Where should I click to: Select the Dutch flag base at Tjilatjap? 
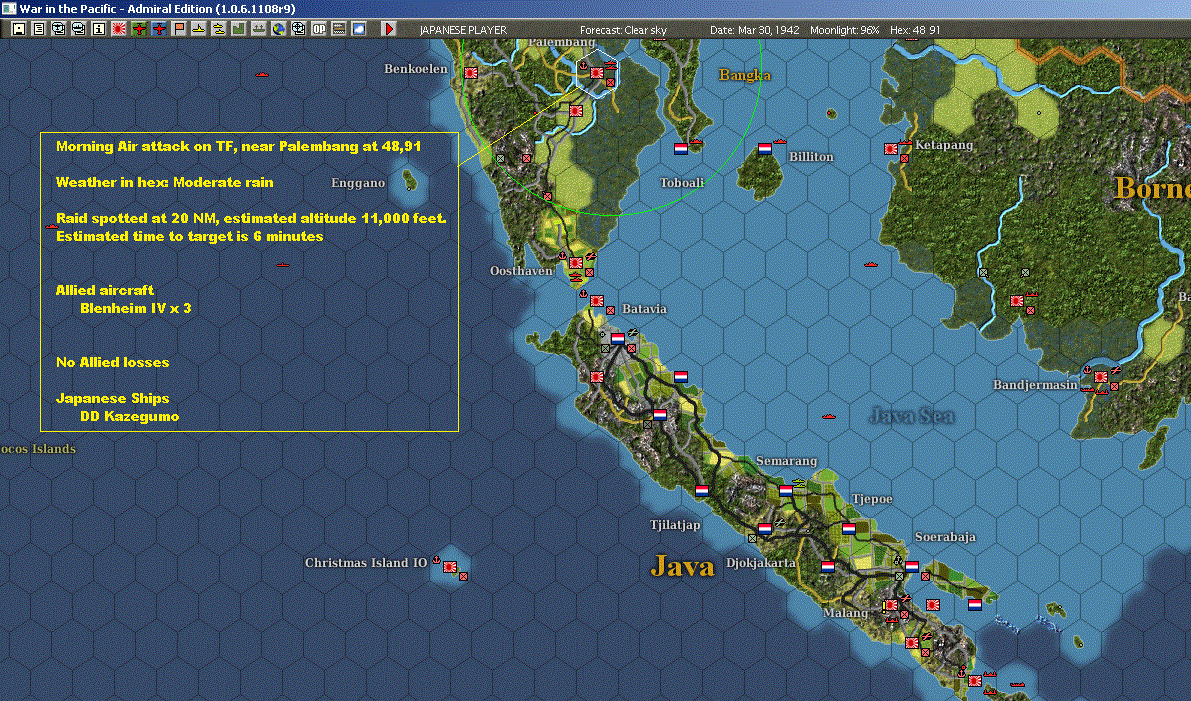pyautogui.click(x=702, y=491)
